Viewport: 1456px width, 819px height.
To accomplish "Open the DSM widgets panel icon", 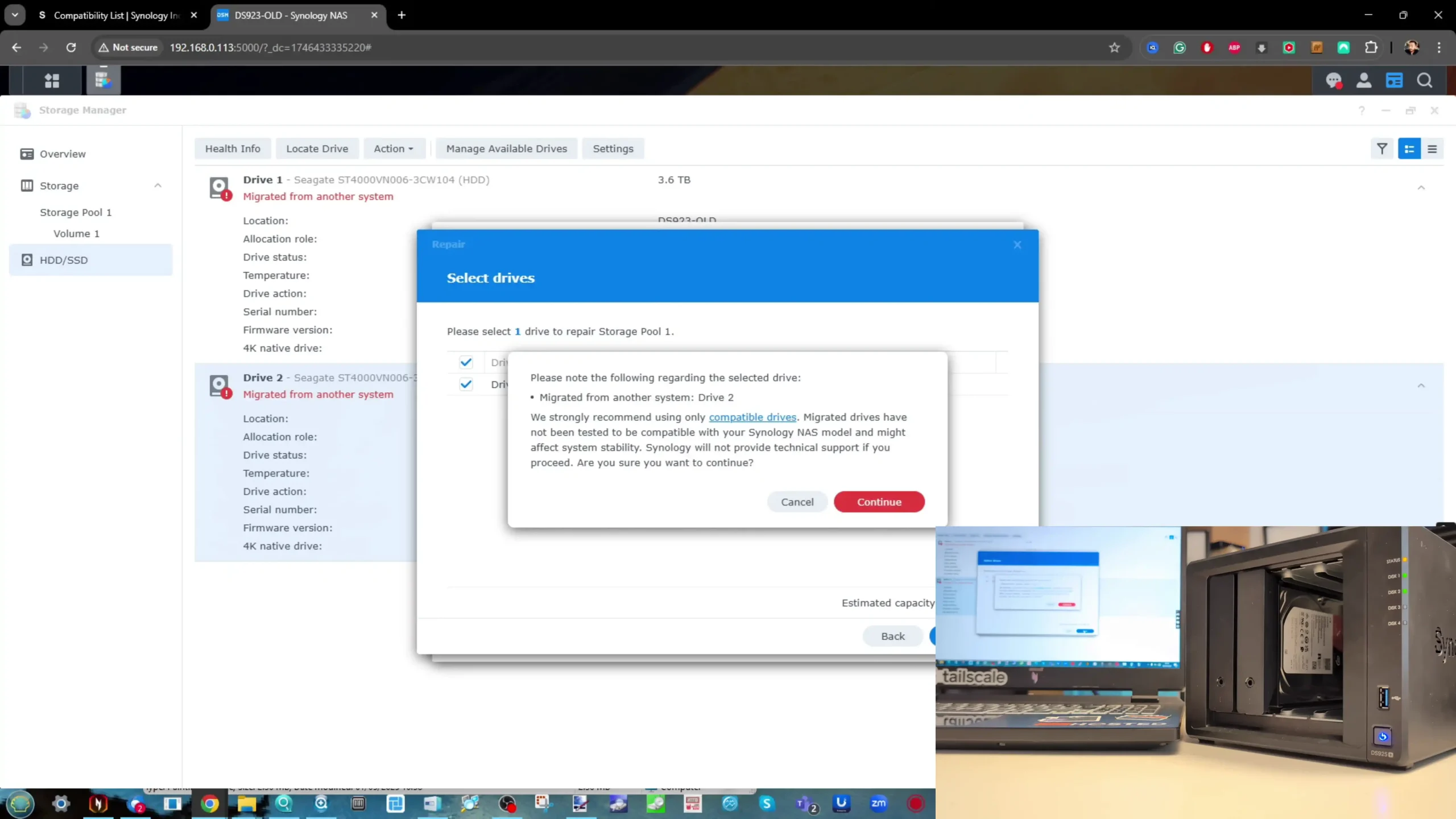I will pyautogui.click(x=1394, y=81).
